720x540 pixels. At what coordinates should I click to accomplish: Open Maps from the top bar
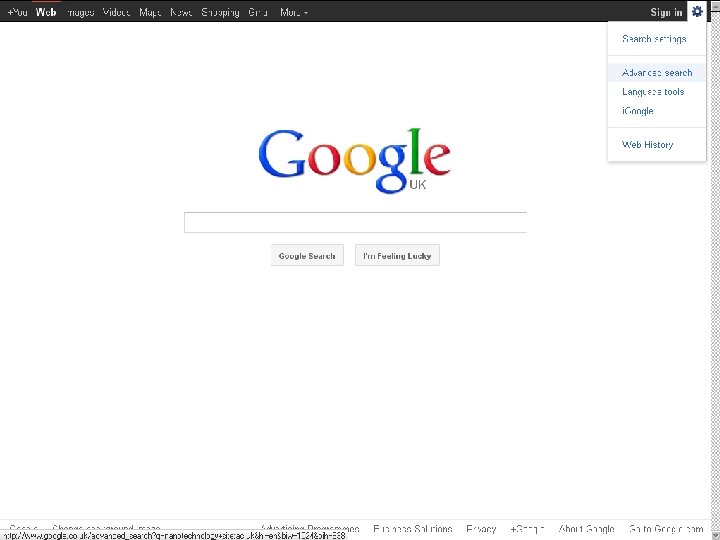(x=150, y=12)
